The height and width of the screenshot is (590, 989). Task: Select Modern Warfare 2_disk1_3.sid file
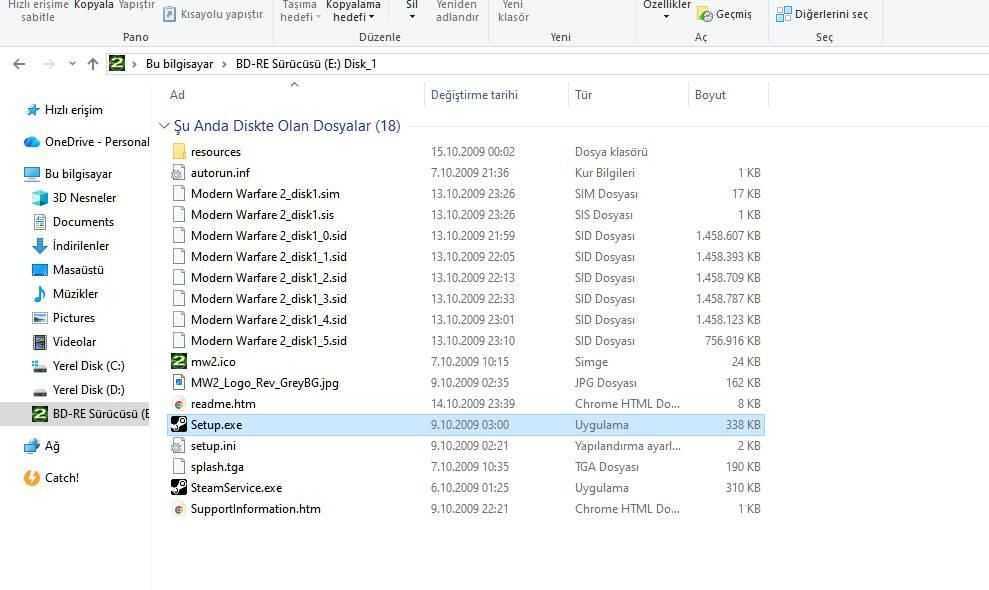[269, 298]
